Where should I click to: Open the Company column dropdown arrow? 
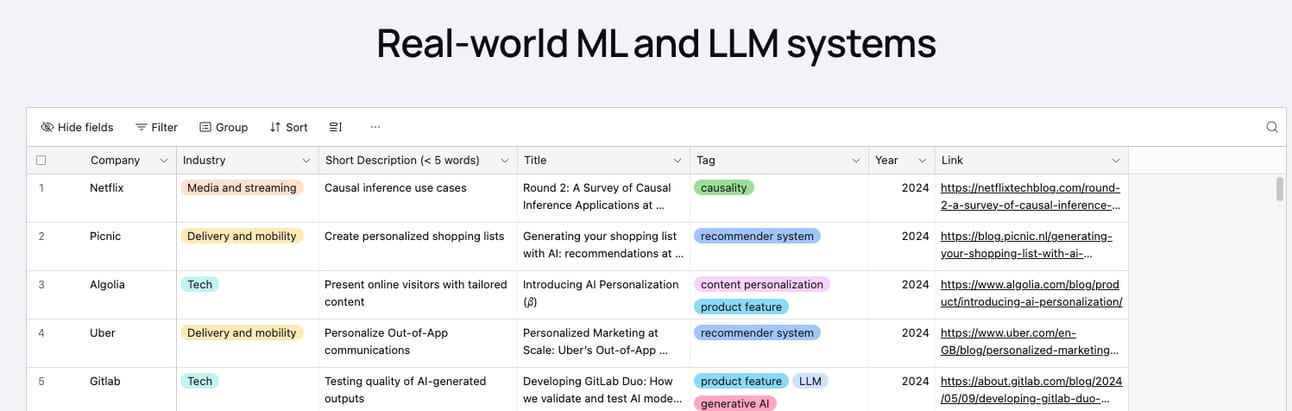pyautogui.click(x=163, y=160)
